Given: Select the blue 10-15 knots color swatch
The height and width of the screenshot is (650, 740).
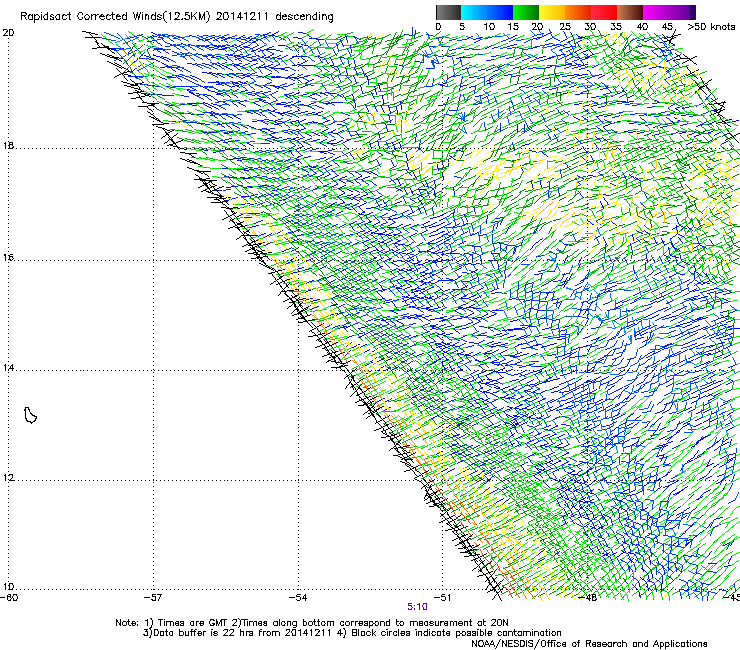Looking at the screenshot, I should tap(500, 12).
